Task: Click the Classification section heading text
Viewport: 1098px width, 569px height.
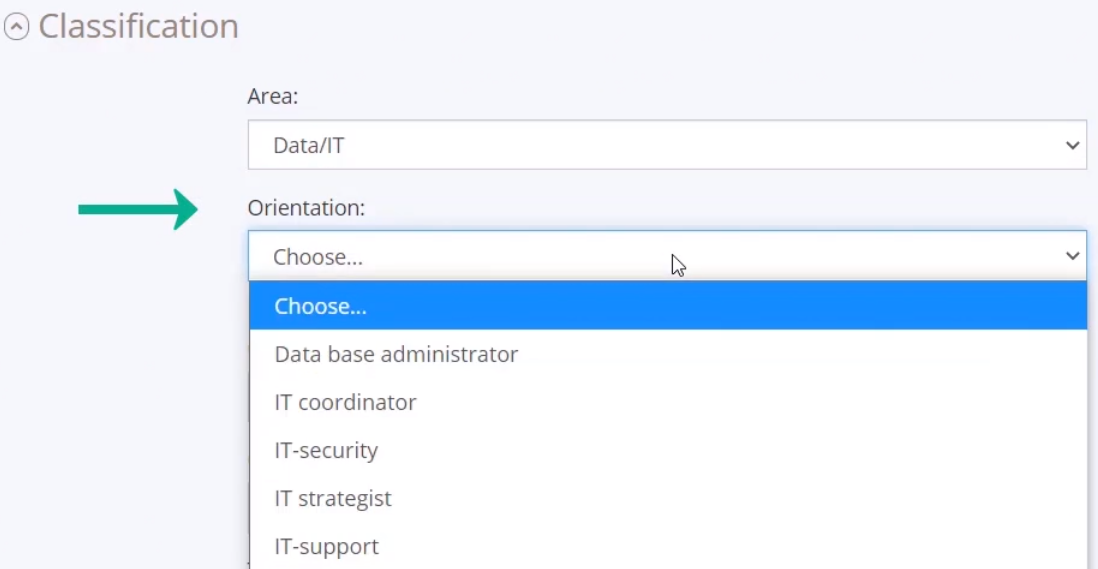Action: [139, 27]
